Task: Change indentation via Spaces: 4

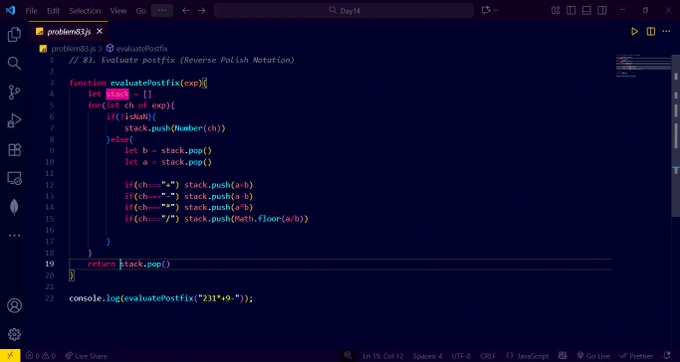Action: click(427, 356)
